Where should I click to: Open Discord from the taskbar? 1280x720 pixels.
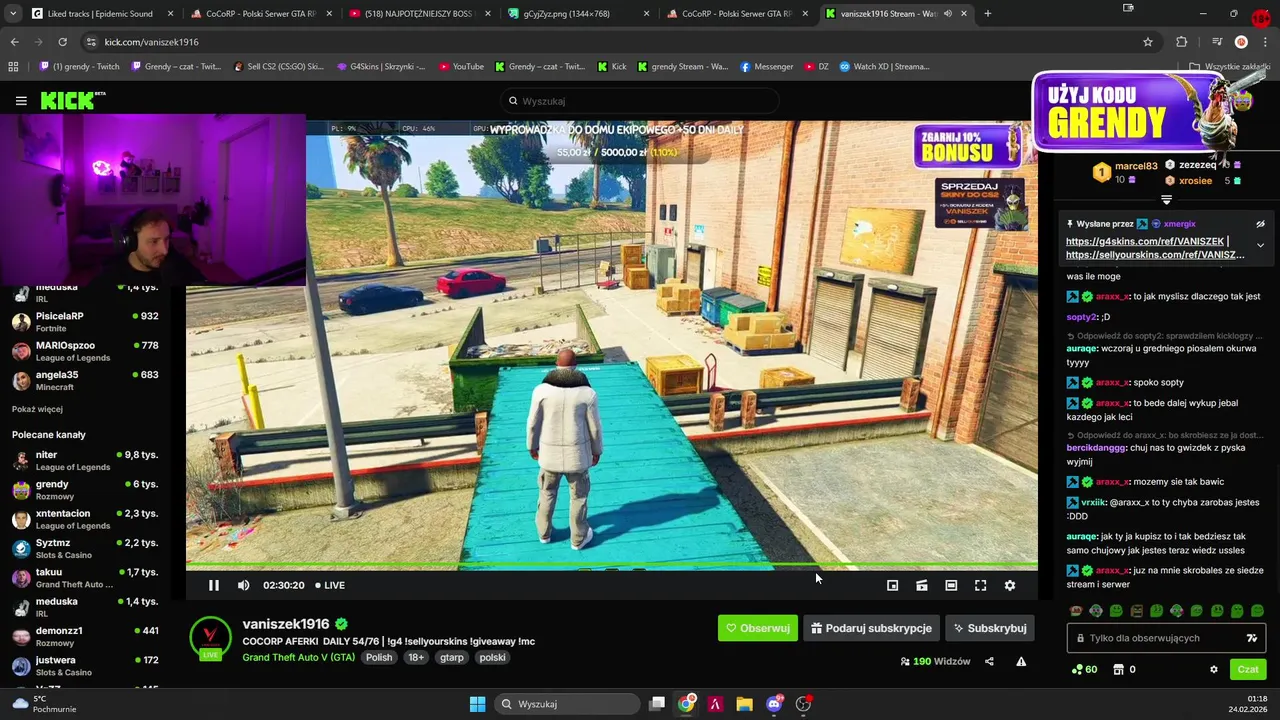point(773,704)
